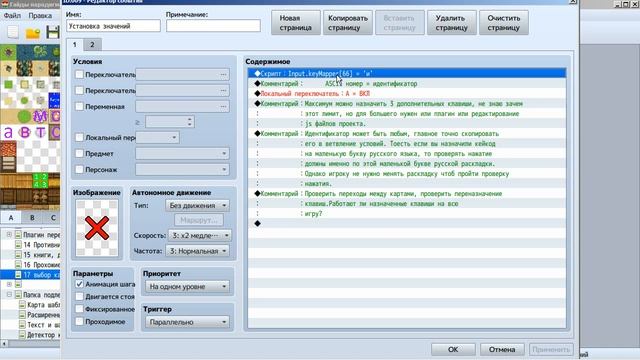
Task: Enable the Персонаж condition checkbox
Action: [x=79, y=169]
